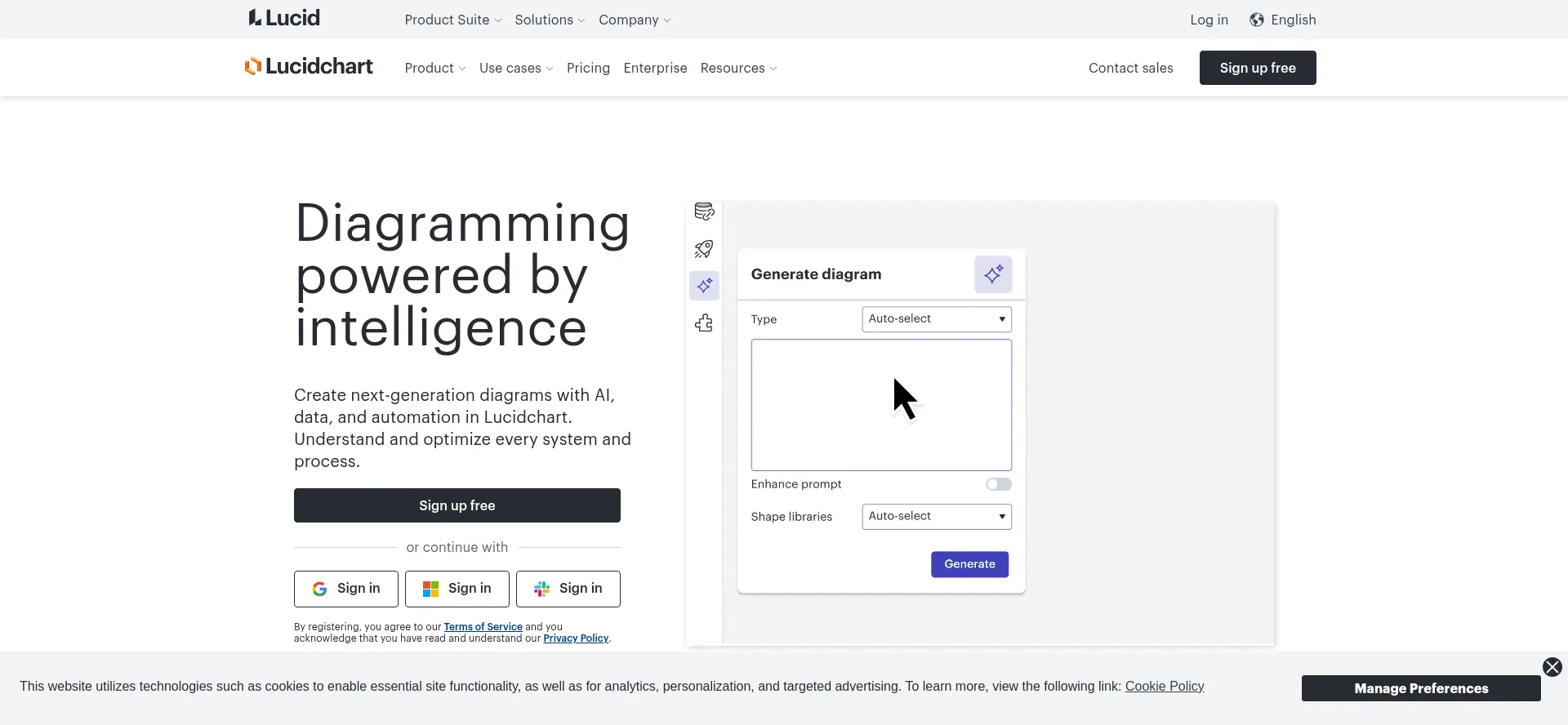This screenshot has height=725, width=1568.
Task: Click the 'or continue with' text
Action: tap(457, 547)
